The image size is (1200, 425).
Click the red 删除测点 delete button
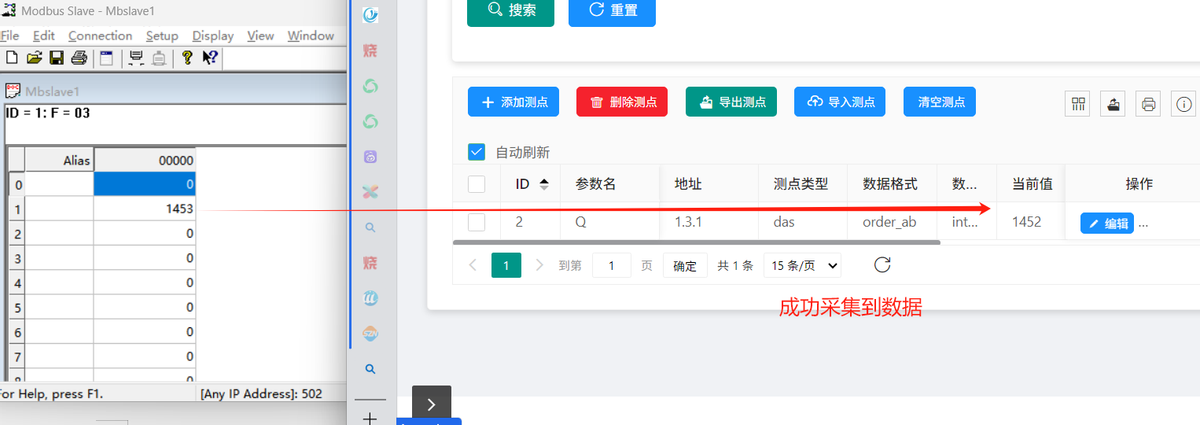[622, 102]
